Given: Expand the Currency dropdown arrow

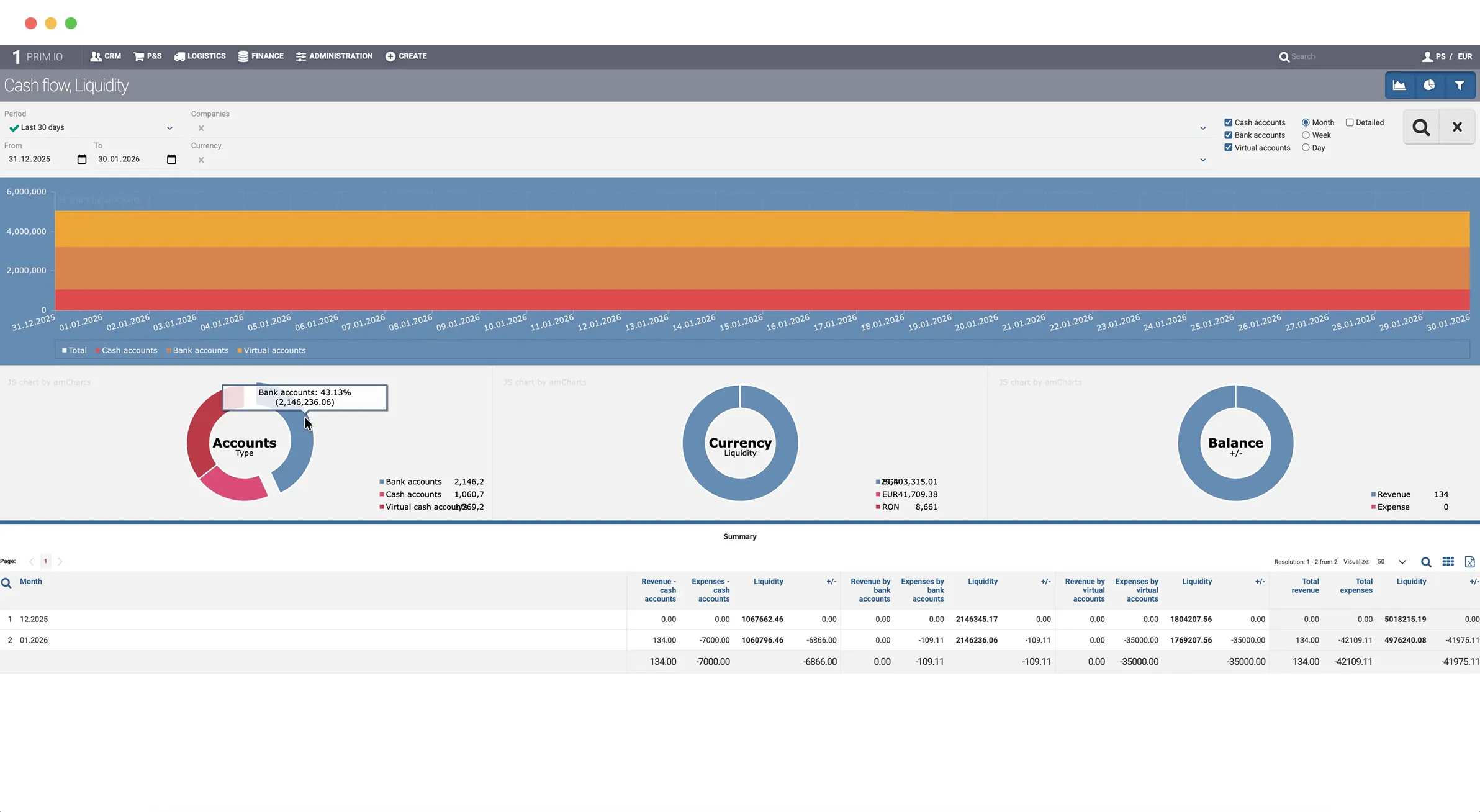Looking at the screenshot, I should [x=1203, y=160].
